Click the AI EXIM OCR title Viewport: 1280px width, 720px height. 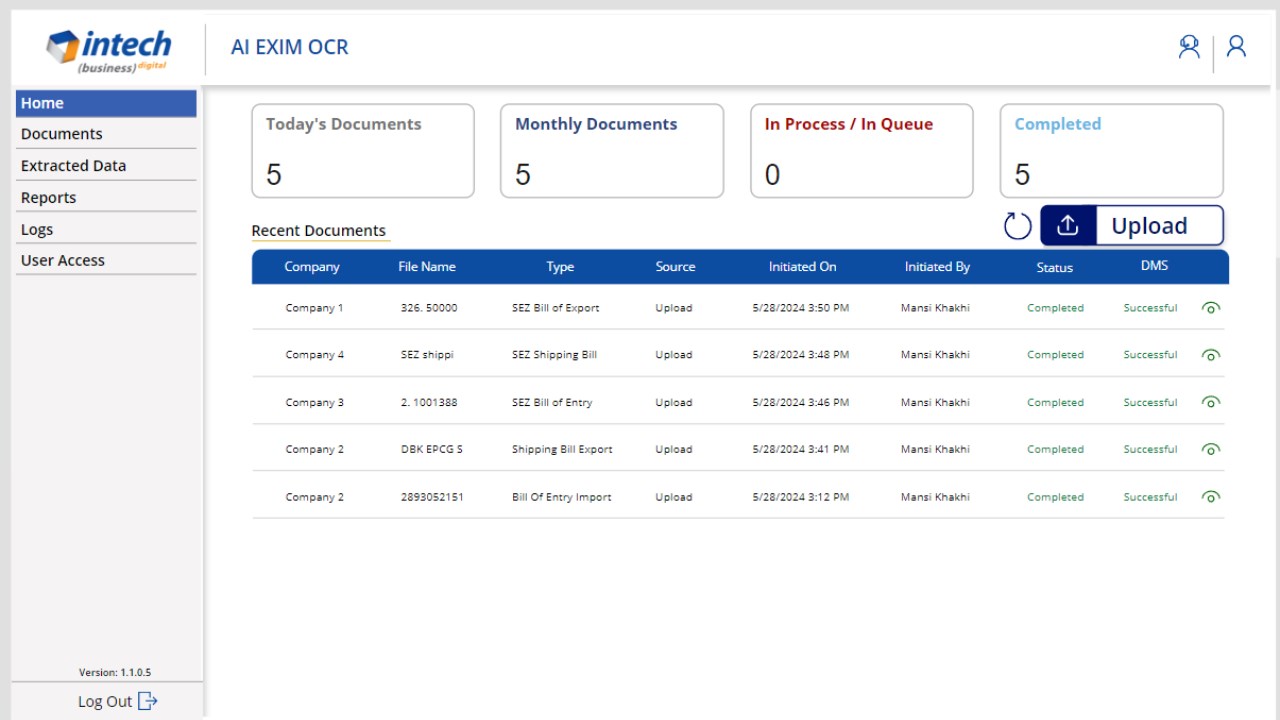289,47
